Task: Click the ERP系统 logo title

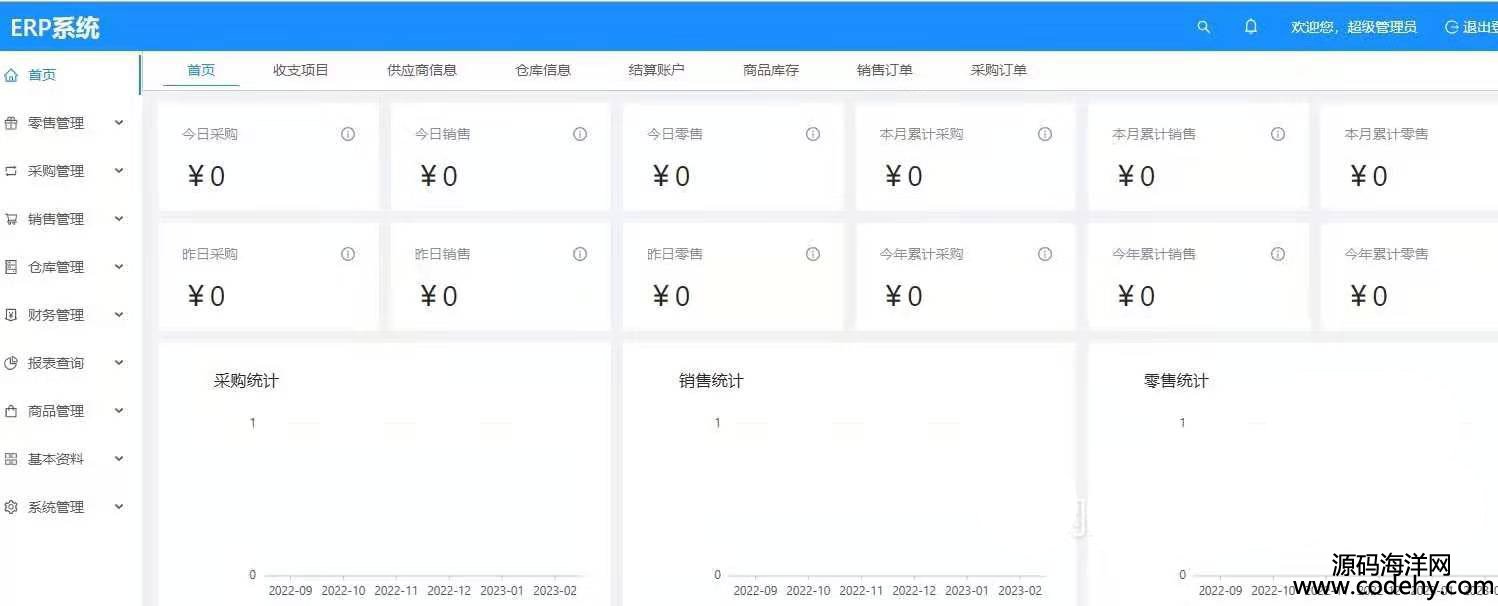Action: 55,28
